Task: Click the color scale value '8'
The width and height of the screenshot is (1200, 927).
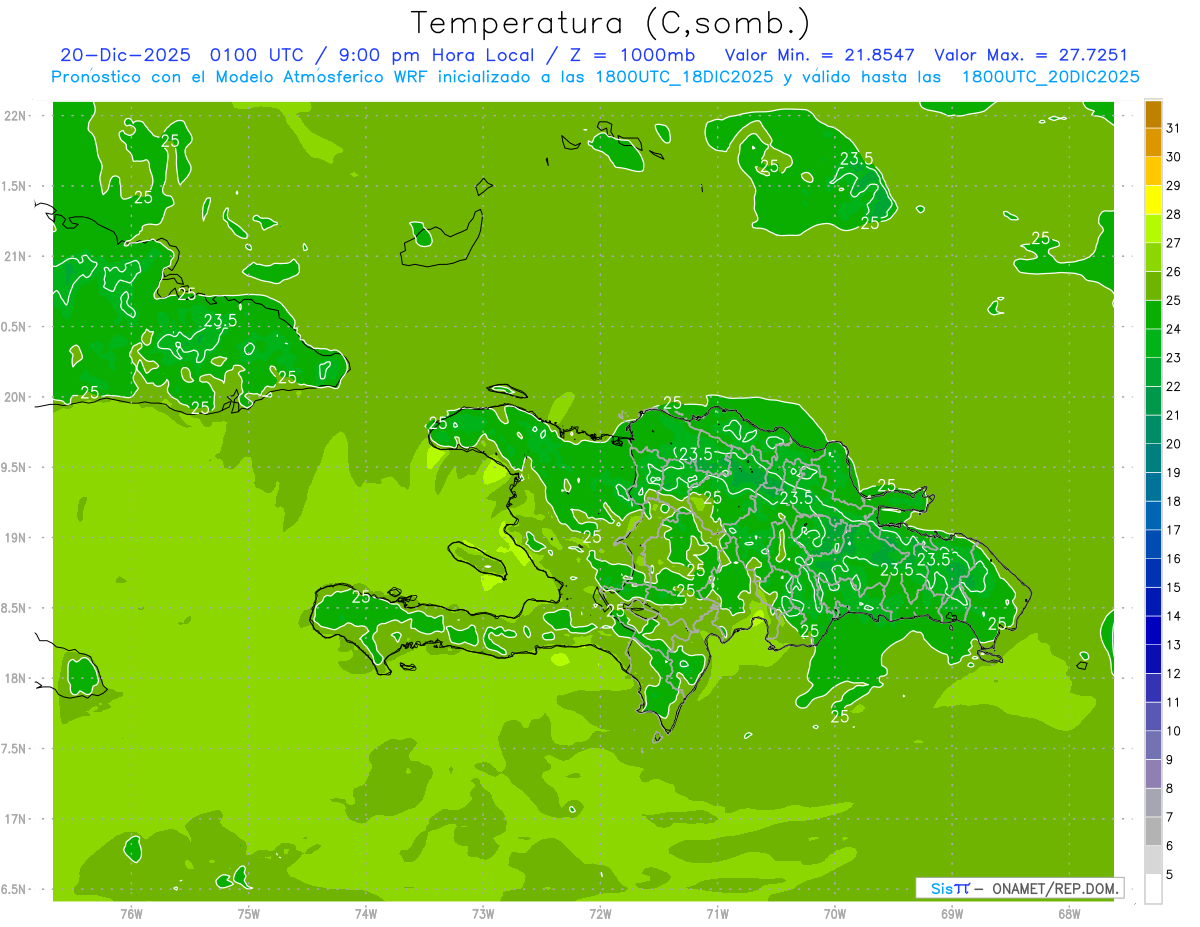Action: pos(1170,788)
